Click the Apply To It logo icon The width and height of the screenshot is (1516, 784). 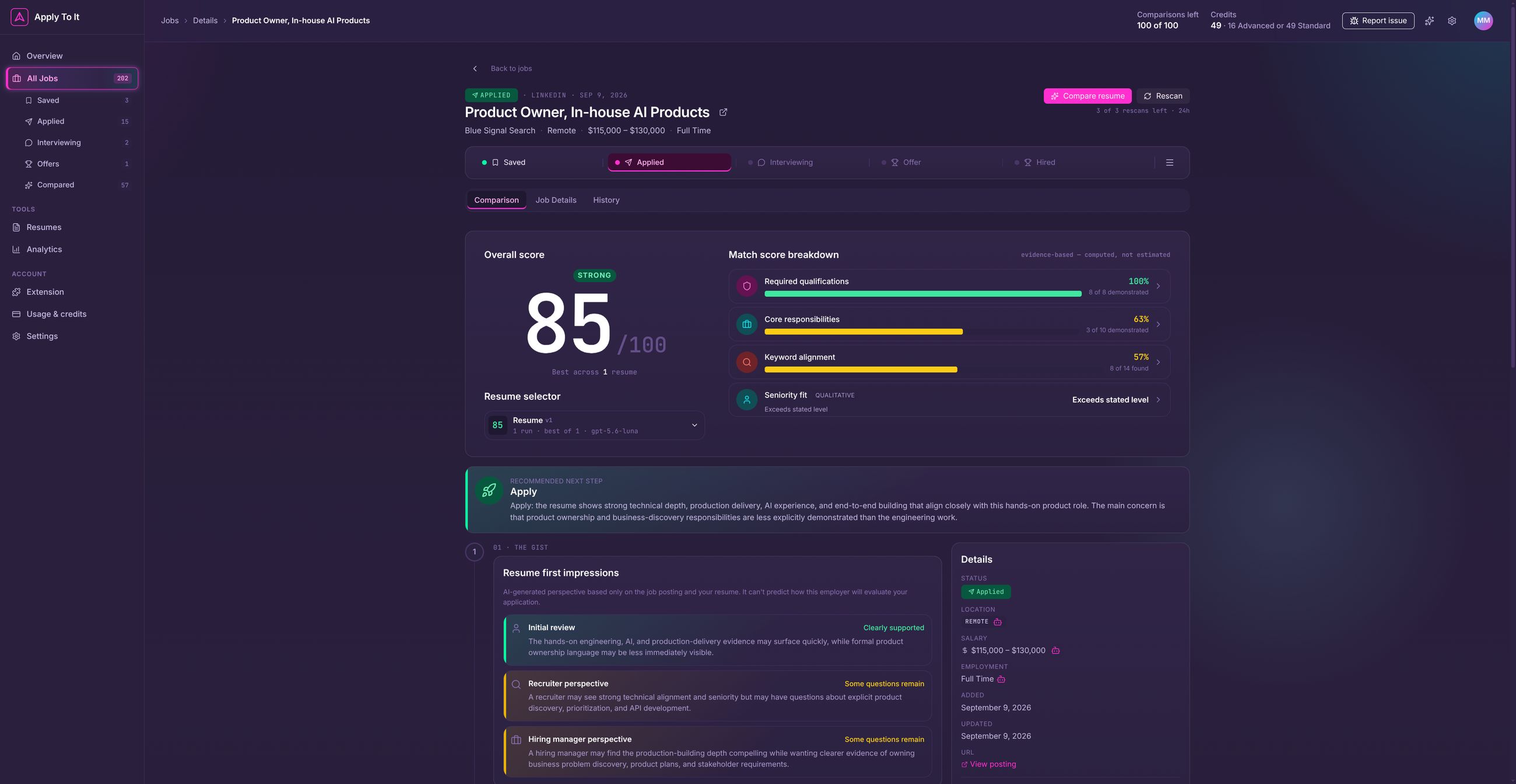(19, 17)
